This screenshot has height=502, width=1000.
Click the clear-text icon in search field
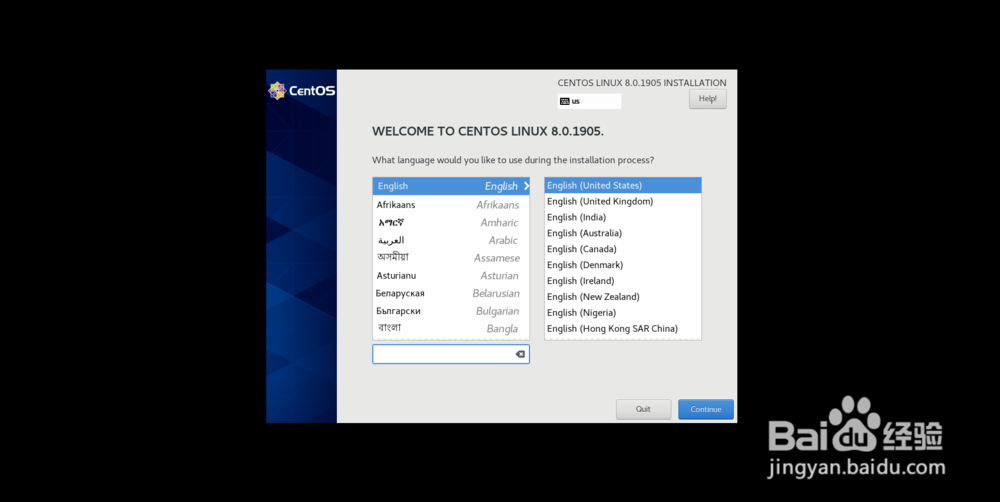(x=520, y=354)
